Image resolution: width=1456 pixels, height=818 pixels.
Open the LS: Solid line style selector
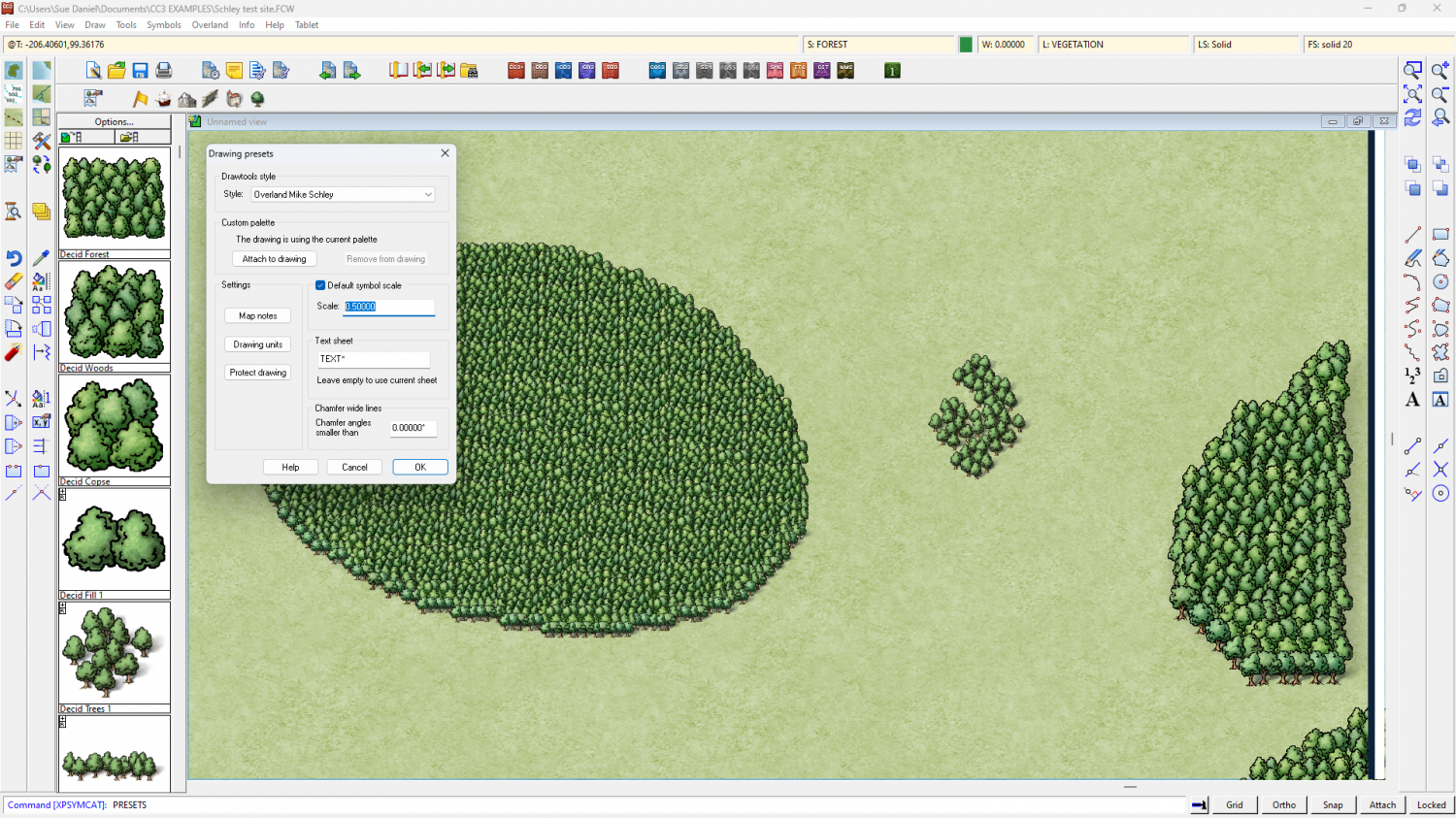(x=1247, y=45)
